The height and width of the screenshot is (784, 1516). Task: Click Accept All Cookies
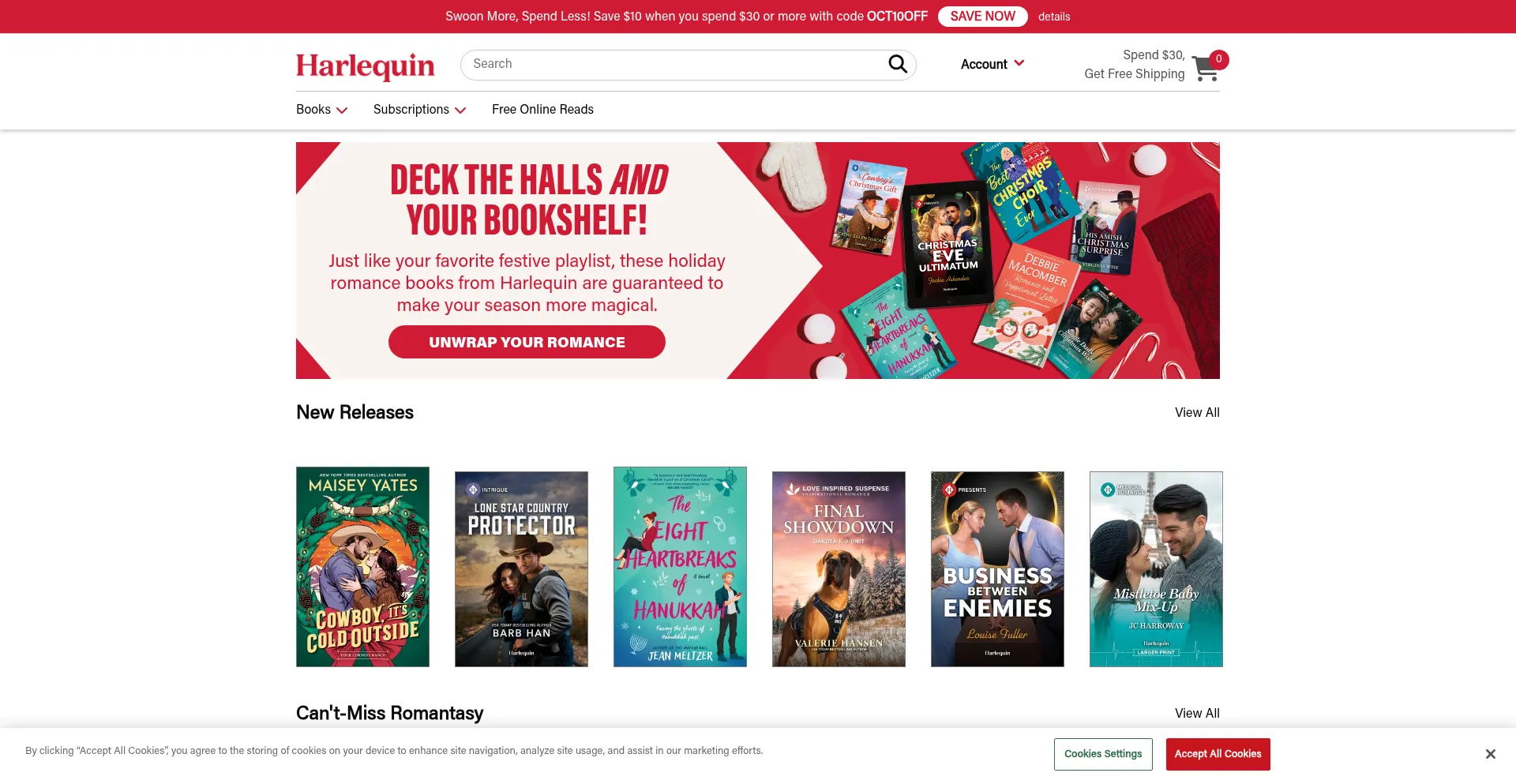pyautogui.click(x=1218, y=754)
